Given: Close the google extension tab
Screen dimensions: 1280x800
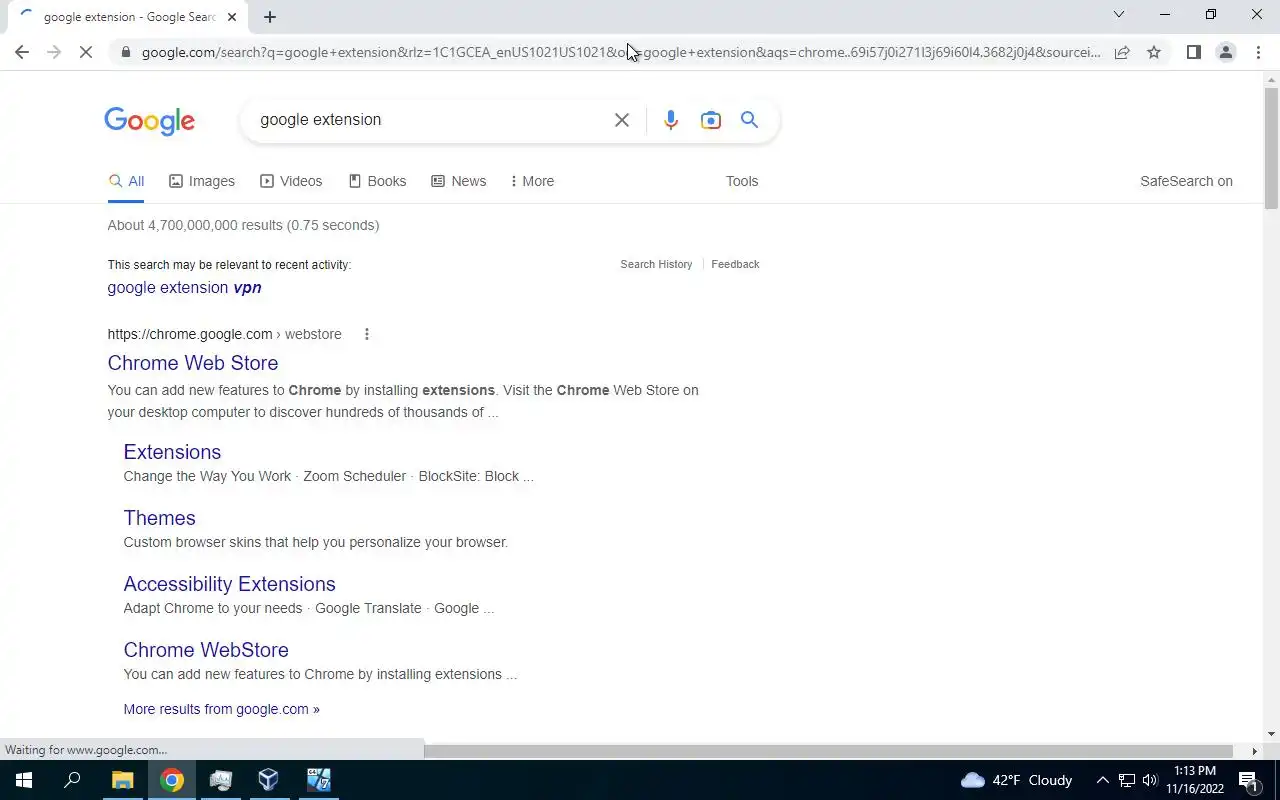Looking at the screenshot, I should 232,17.
